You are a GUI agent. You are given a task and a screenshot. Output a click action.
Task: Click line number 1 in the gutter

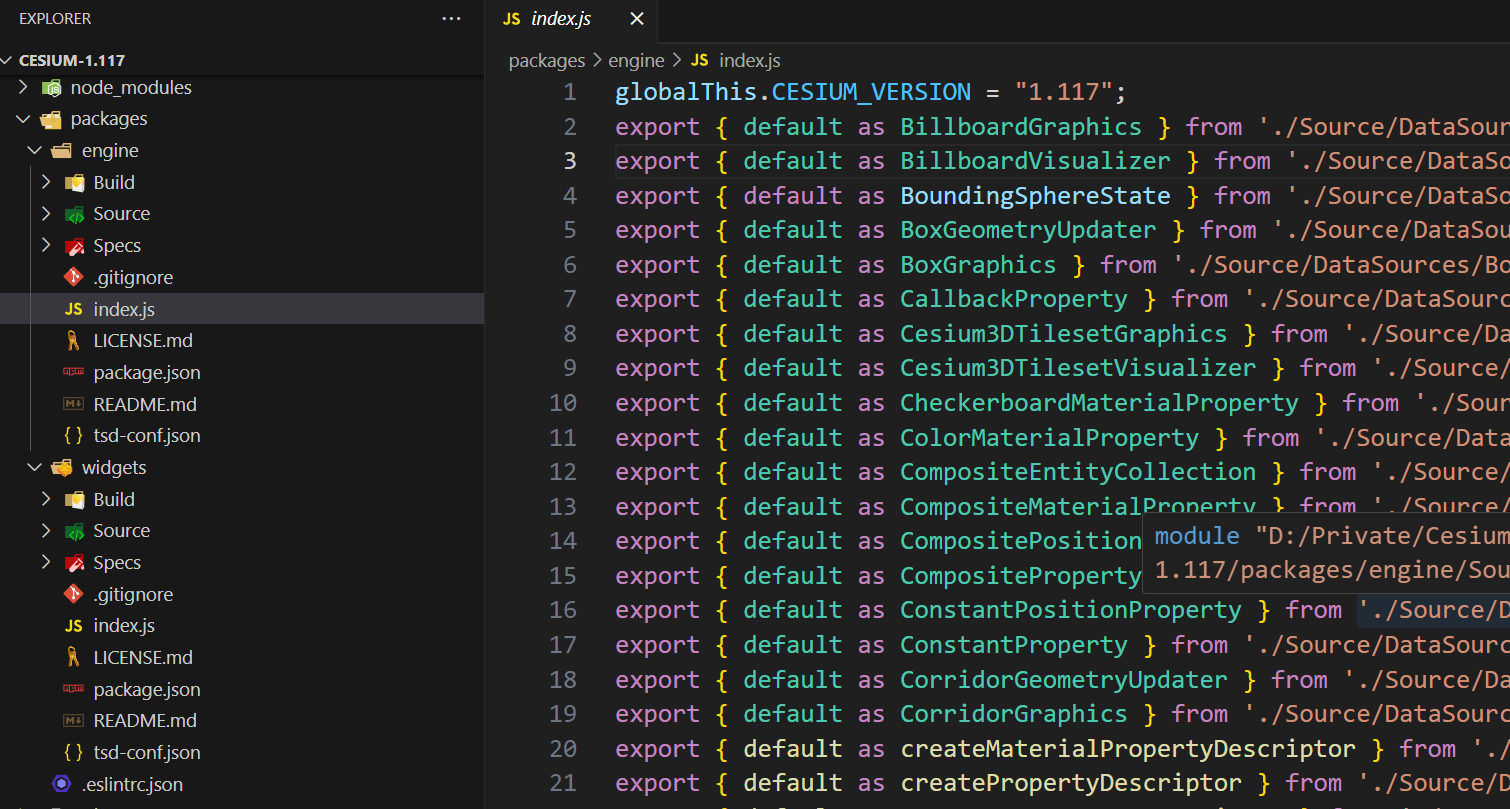570,92
